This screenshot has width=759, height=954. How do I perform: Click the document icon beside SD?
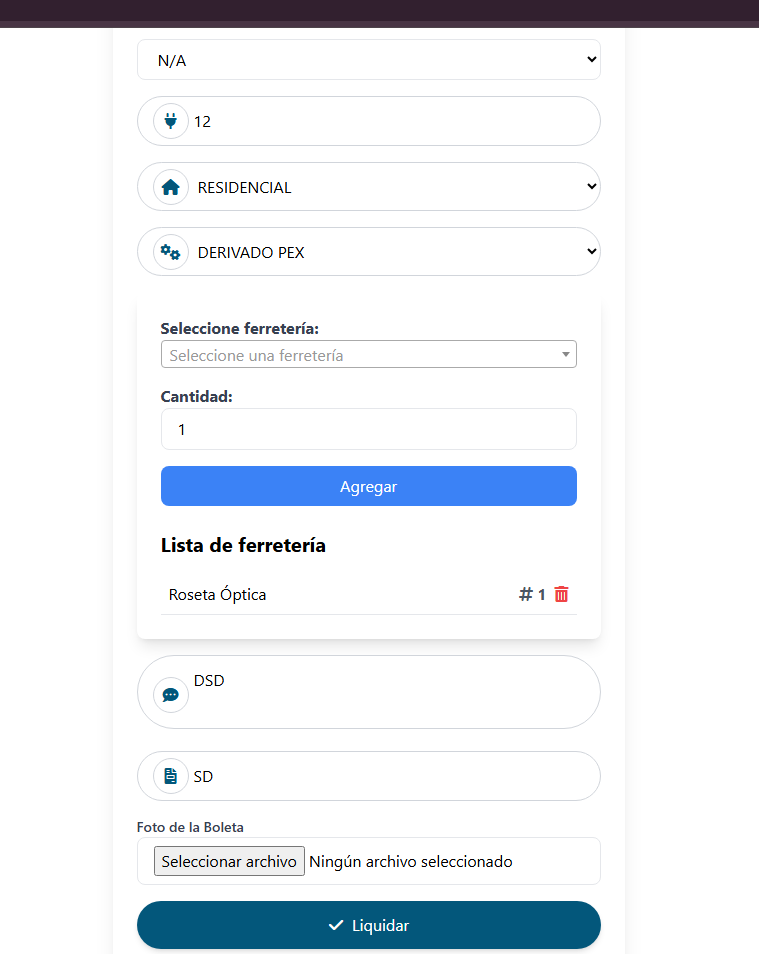[x=171, y=776]
